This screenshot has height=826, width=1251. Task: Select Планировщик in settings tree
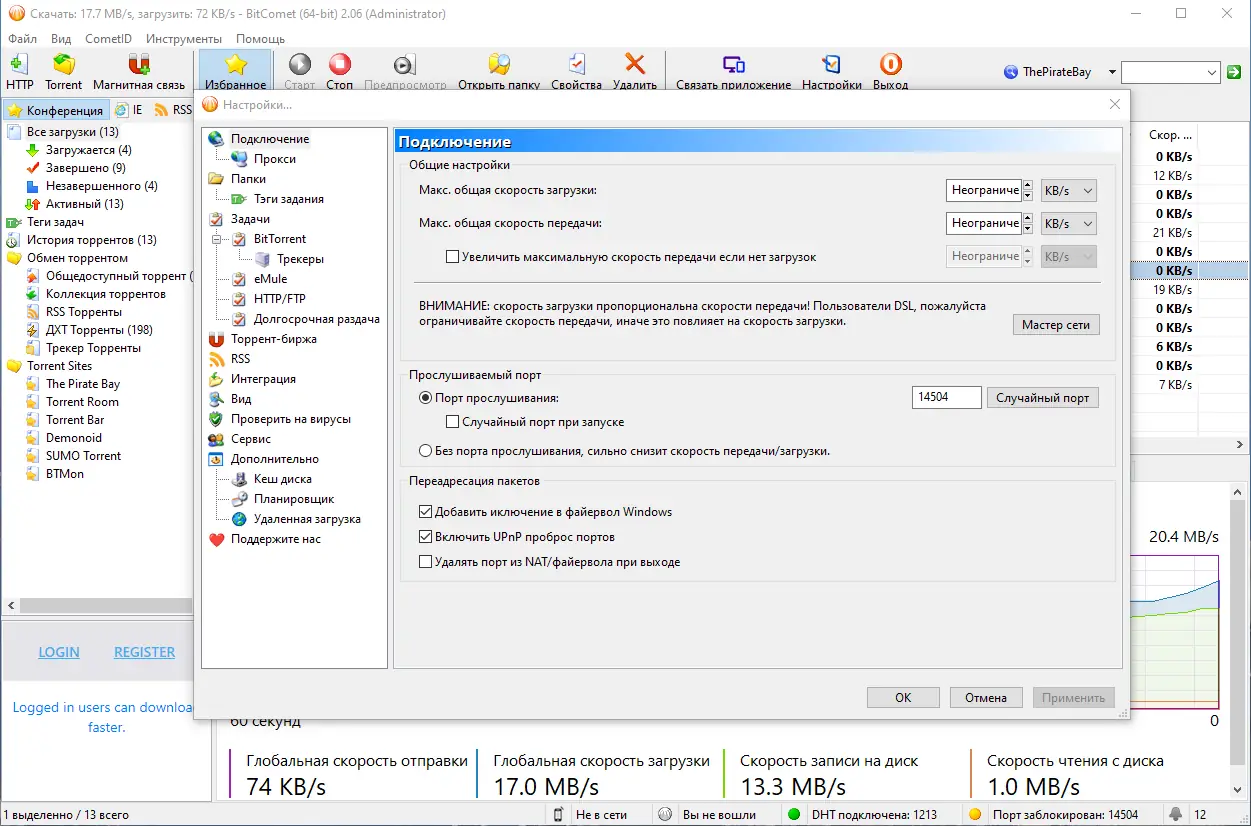pos(293,499)
